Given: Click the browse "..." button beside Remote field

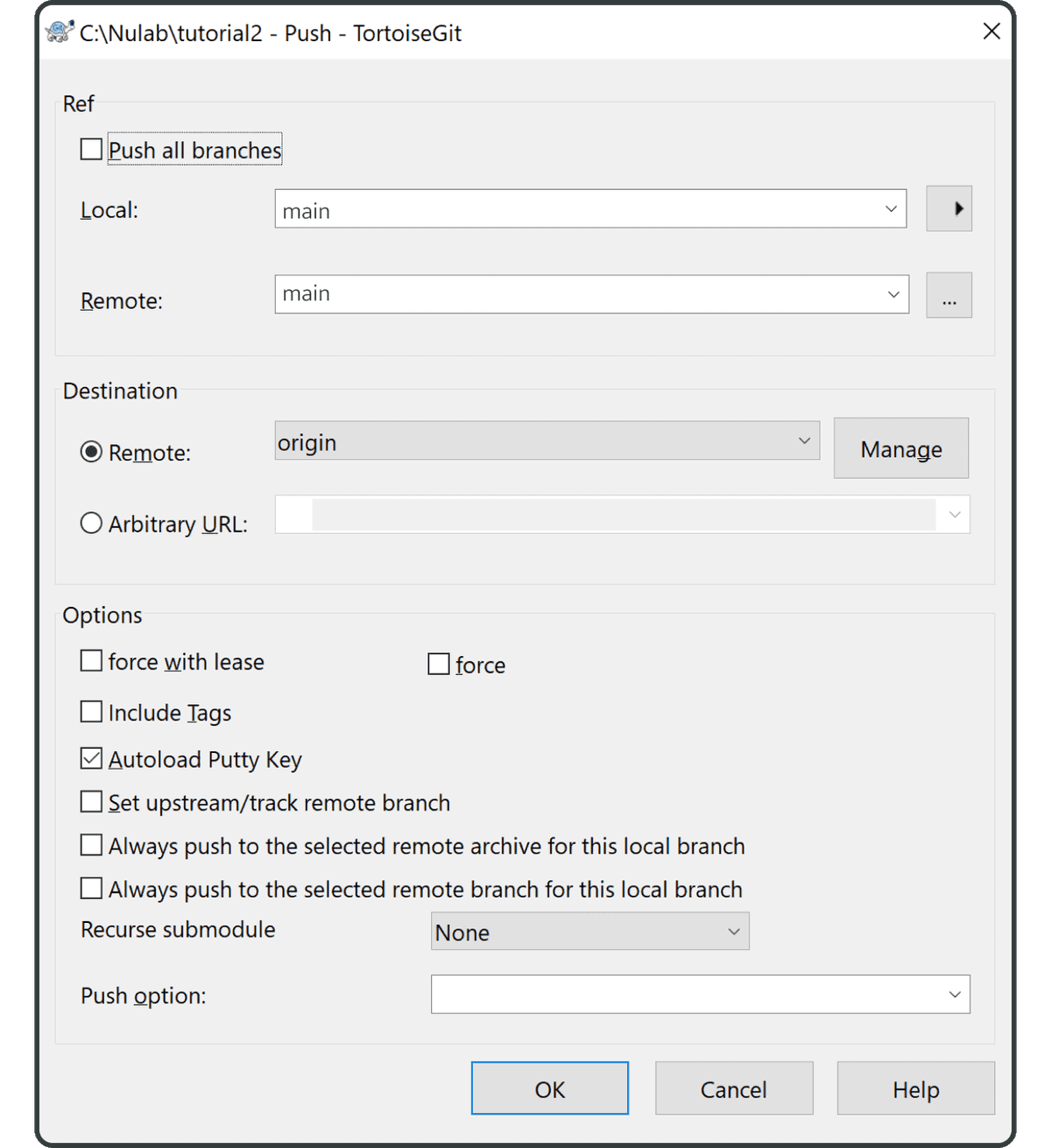Looking at the screenshot, I should 949,295.
